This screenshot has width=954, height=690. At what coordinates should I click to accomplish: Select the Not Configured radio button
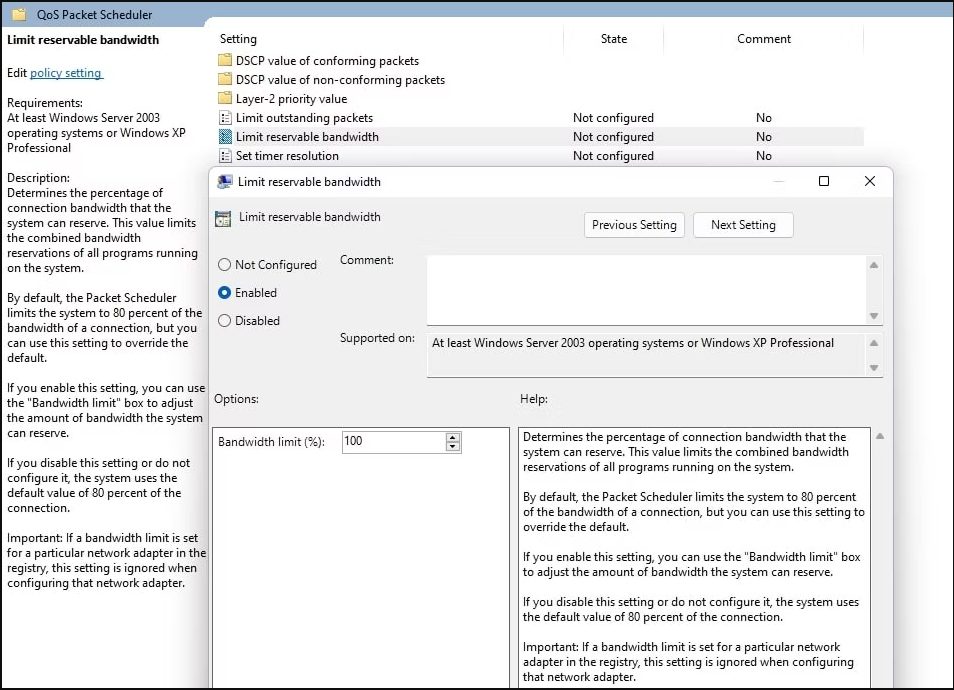point(225,265)
